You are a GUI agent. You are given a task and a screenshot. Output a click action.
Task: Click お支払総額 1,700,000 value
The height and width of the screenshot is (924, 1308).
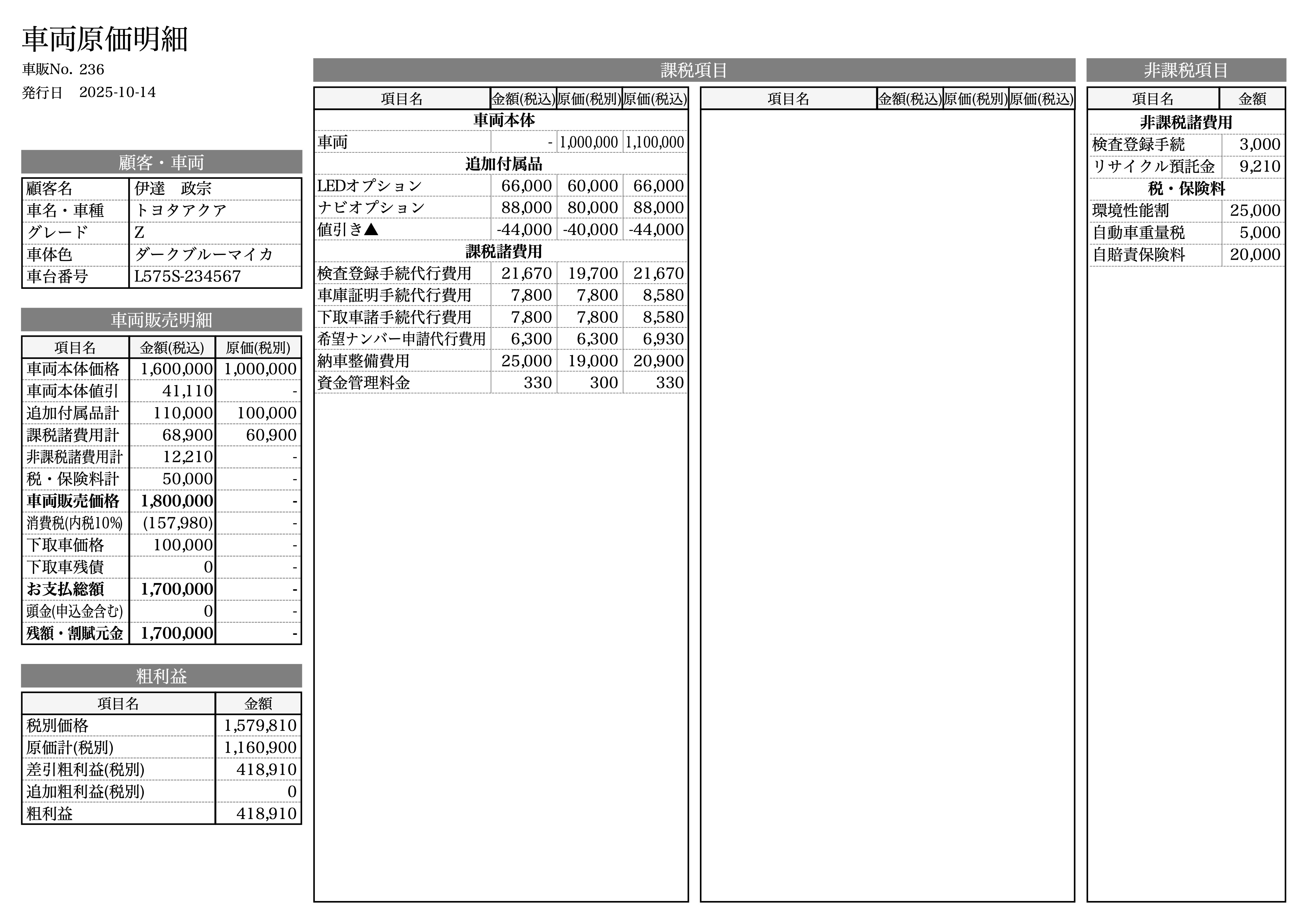(176, 589)
